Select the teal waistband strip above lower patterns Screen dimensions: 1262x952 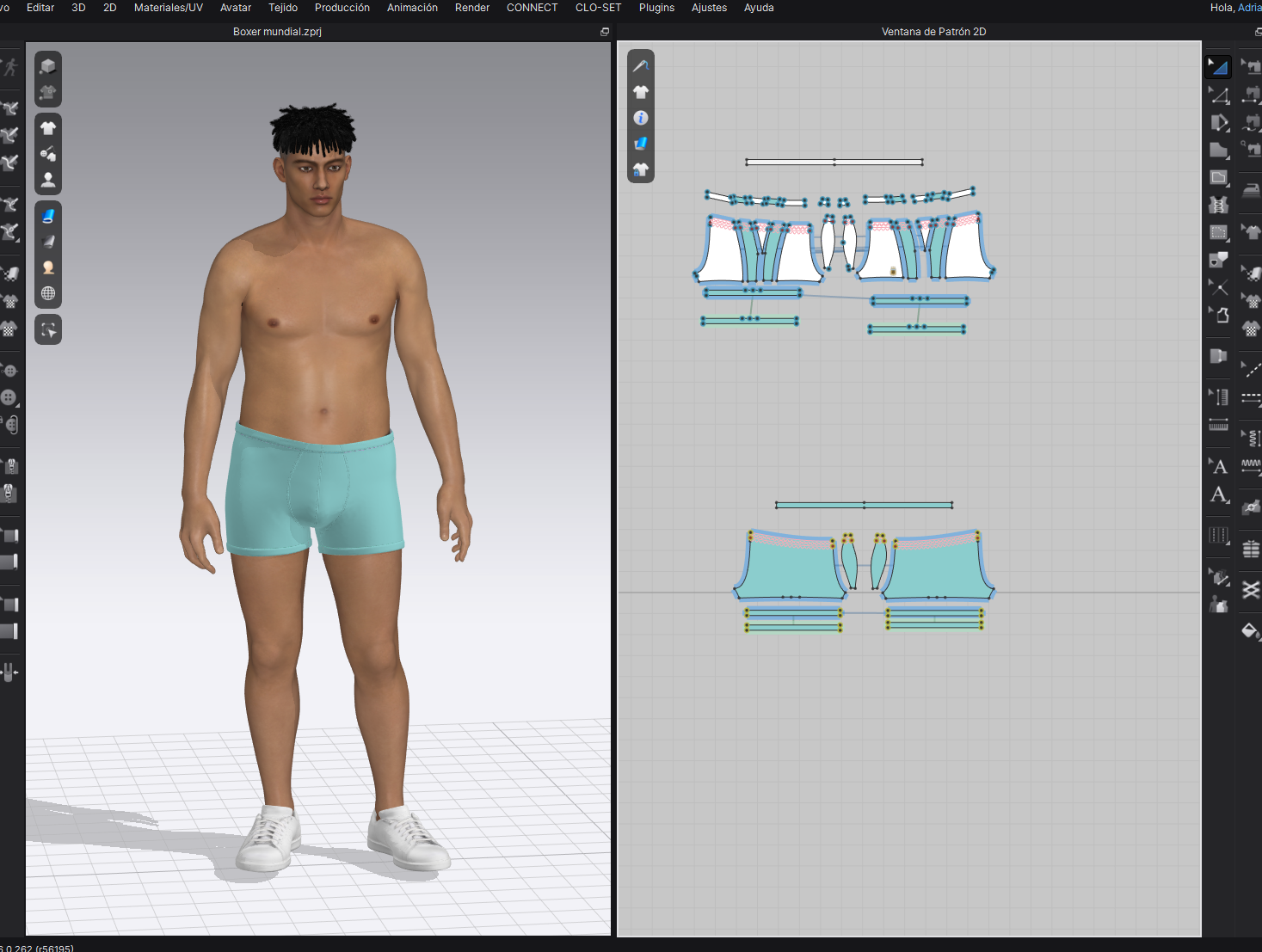[864, 505]
